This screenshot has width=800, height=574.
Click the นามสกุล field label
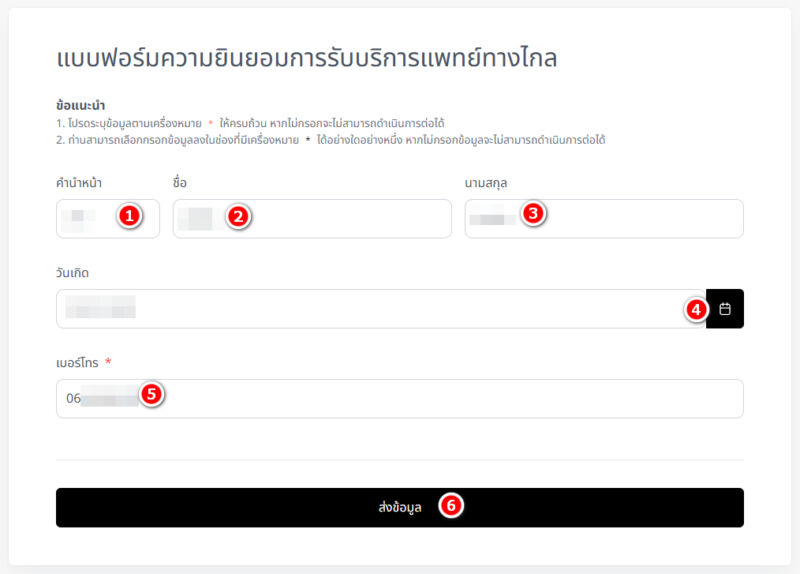tap(488, 182)
